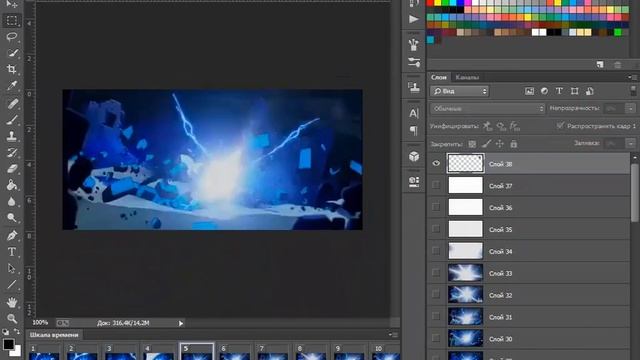The image size is (640, 360).
Task: Select the Eraser tool
Action: click(x=12, y=169)
